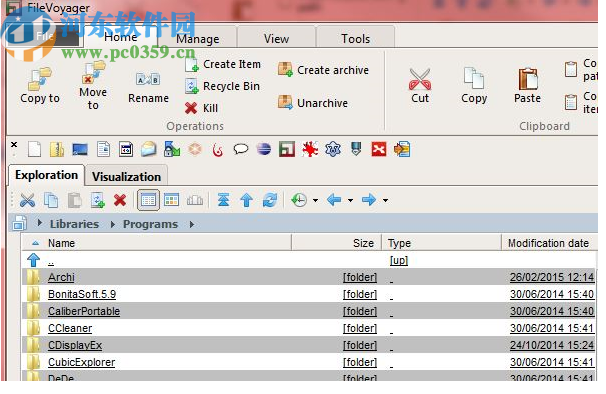The width and height of the screenshot is (606, 394).
Task: Click the back navigation arrow
Action: coord(334,200)
